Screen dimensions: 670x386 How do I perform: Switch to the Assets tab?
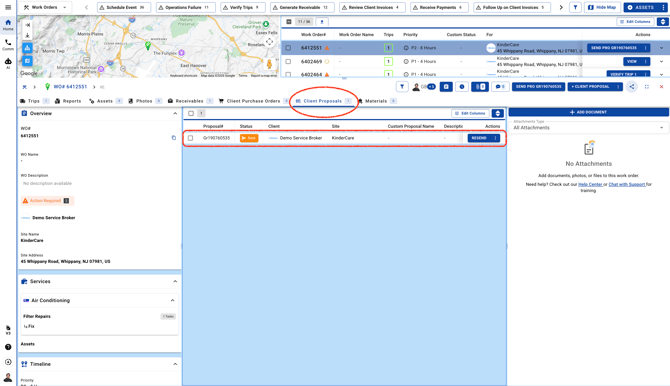(105, 101)
